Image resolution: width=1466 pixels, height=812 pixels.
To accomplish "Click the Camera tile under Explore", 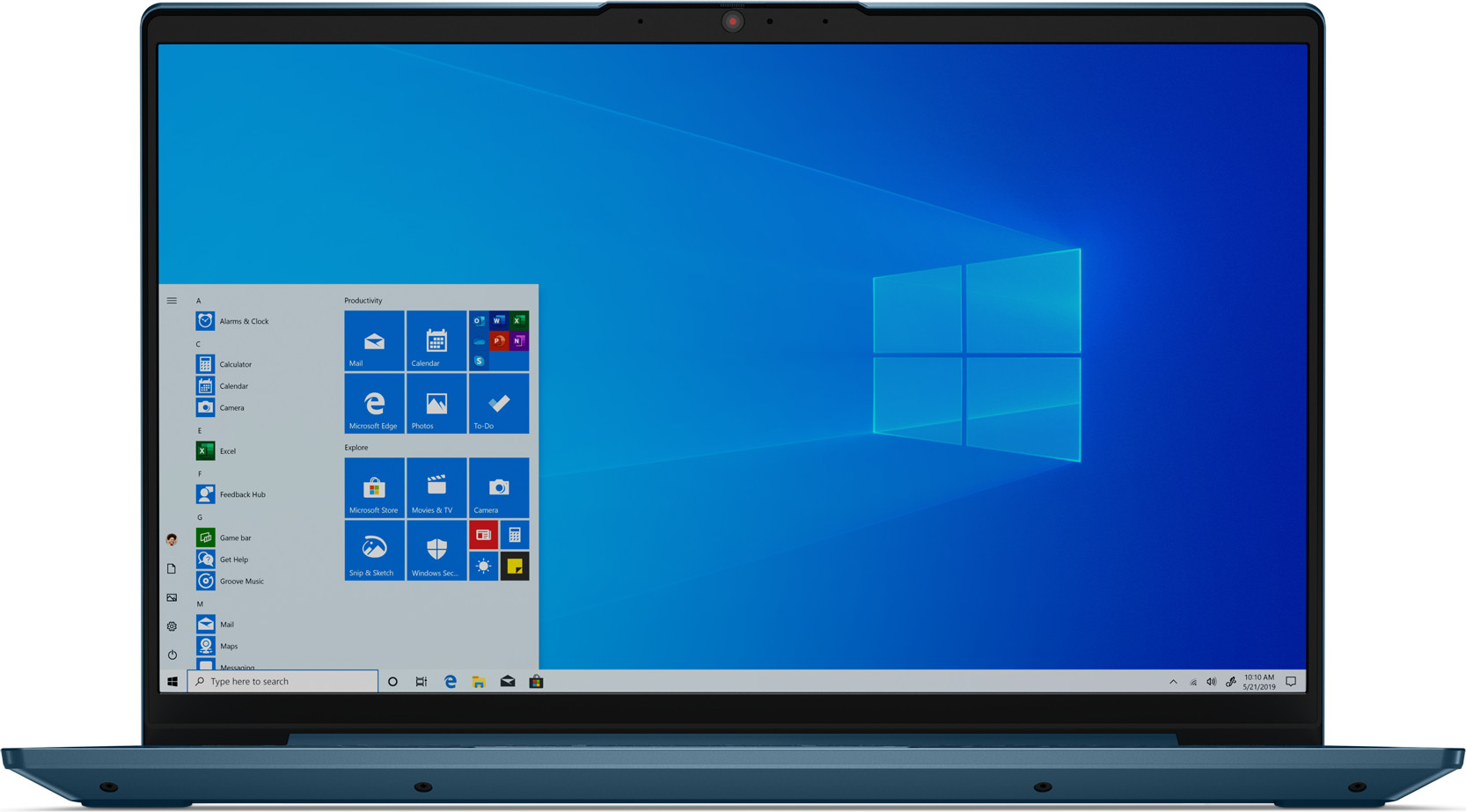I will click(499, 487).
